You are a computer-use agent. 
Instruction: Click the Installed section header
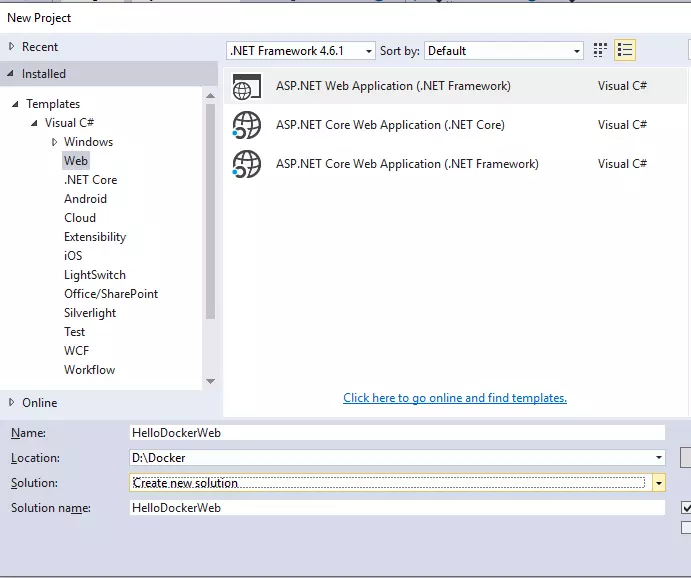point(109,74)
